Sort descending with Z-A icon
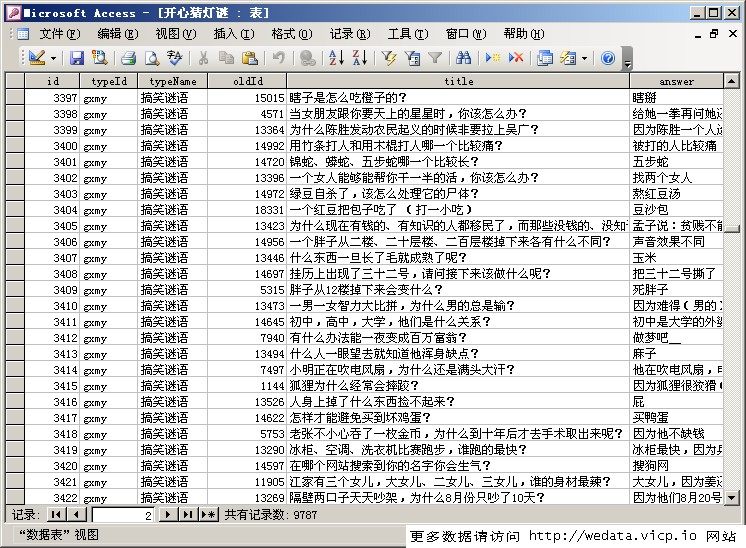Image resolution: width=746 pixels, height=548 pixels. [x=360, y=58]
